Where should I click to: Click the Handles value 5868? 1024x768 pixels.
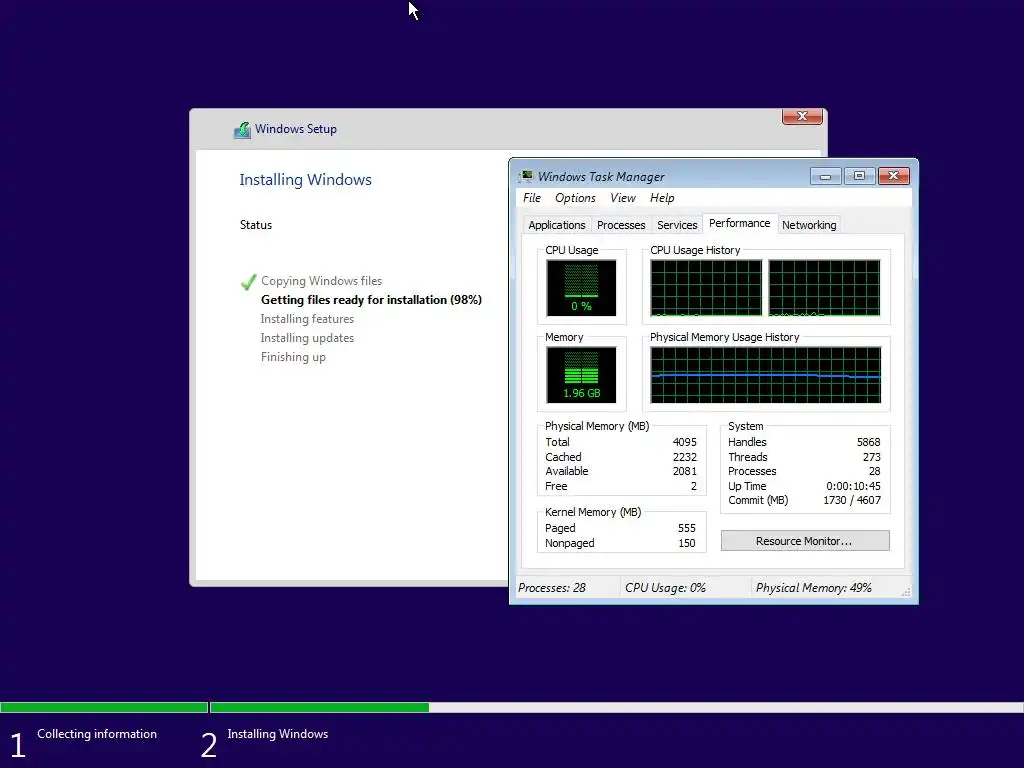point(869,442)
